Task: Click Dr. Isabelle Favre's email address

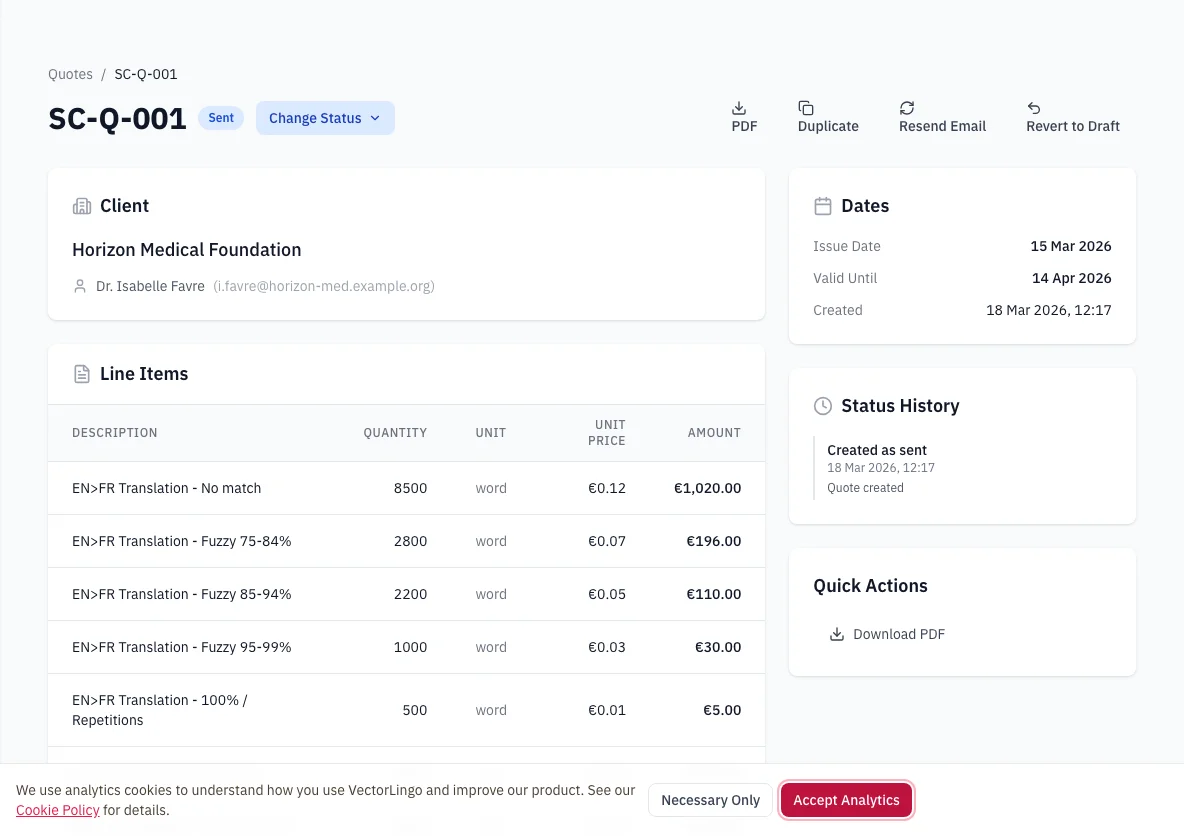Action: pos(324,286)
